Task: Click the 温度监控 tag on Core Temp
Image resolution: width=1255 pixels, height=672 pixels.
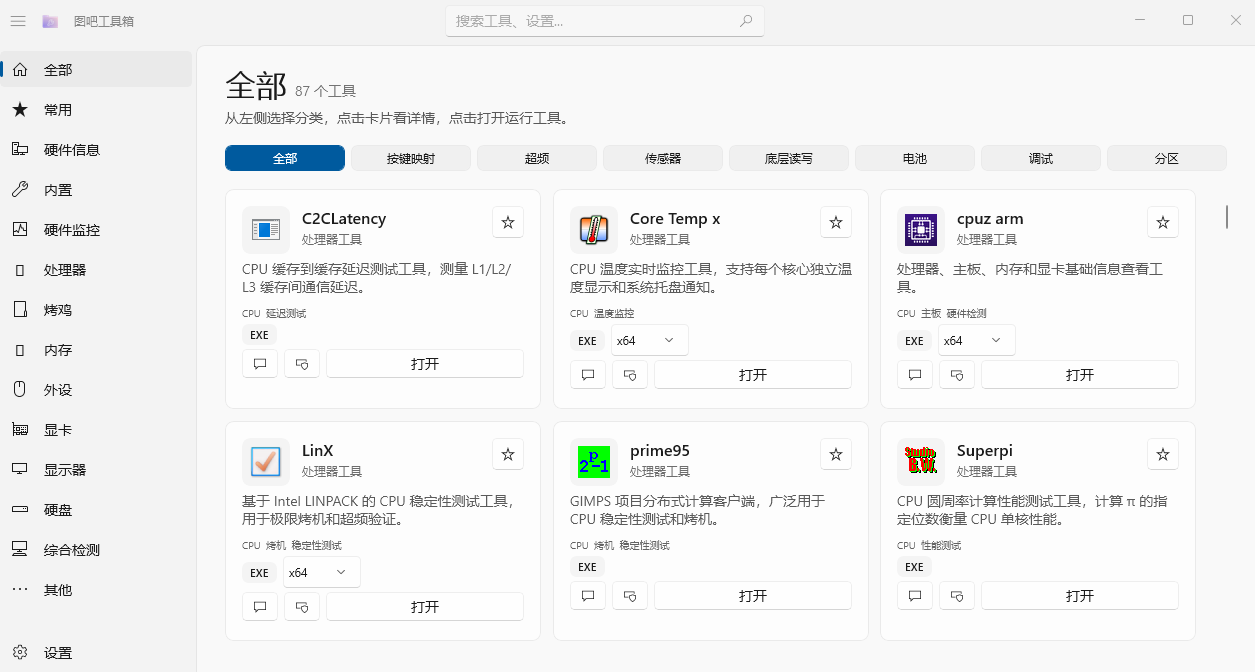Action: tap(614, 313)
